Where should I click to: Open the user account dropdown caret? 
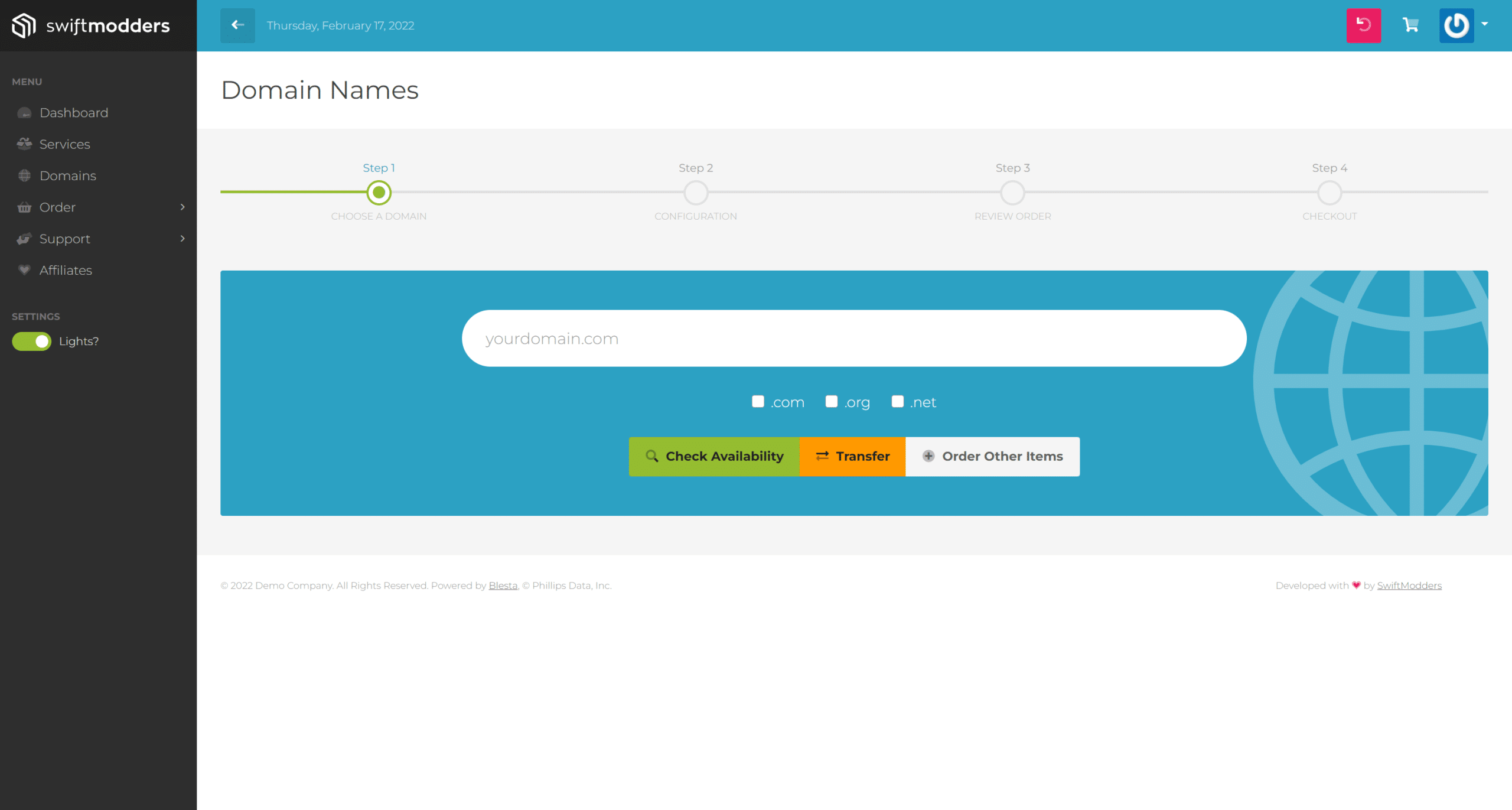pos(1484,25)
